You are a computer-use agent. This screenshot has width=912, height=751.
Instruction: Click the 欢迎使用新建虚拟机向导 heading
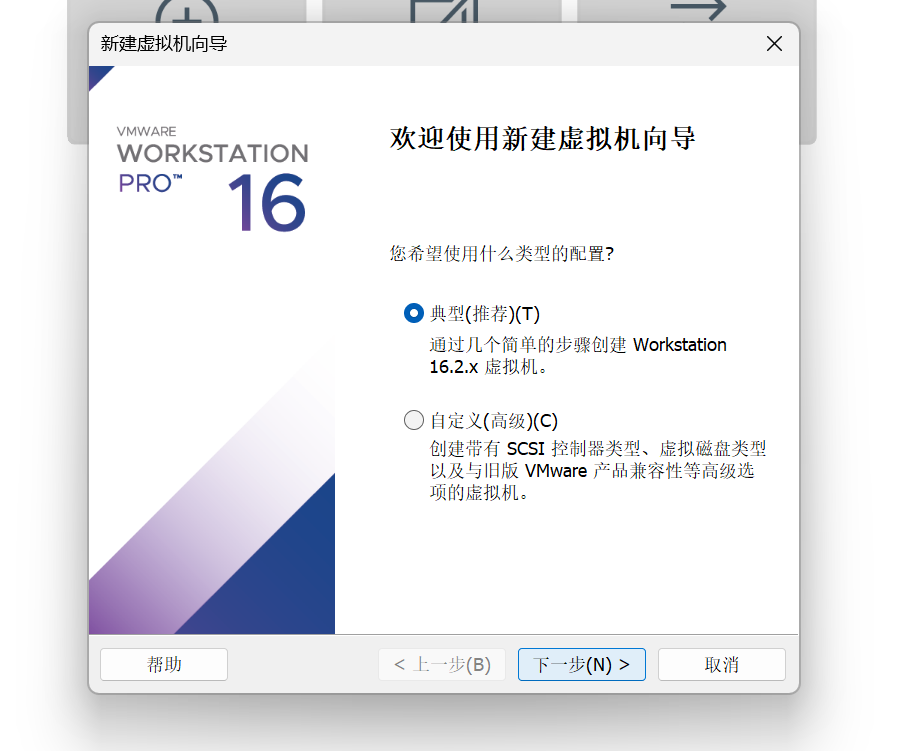pos(543,138)
